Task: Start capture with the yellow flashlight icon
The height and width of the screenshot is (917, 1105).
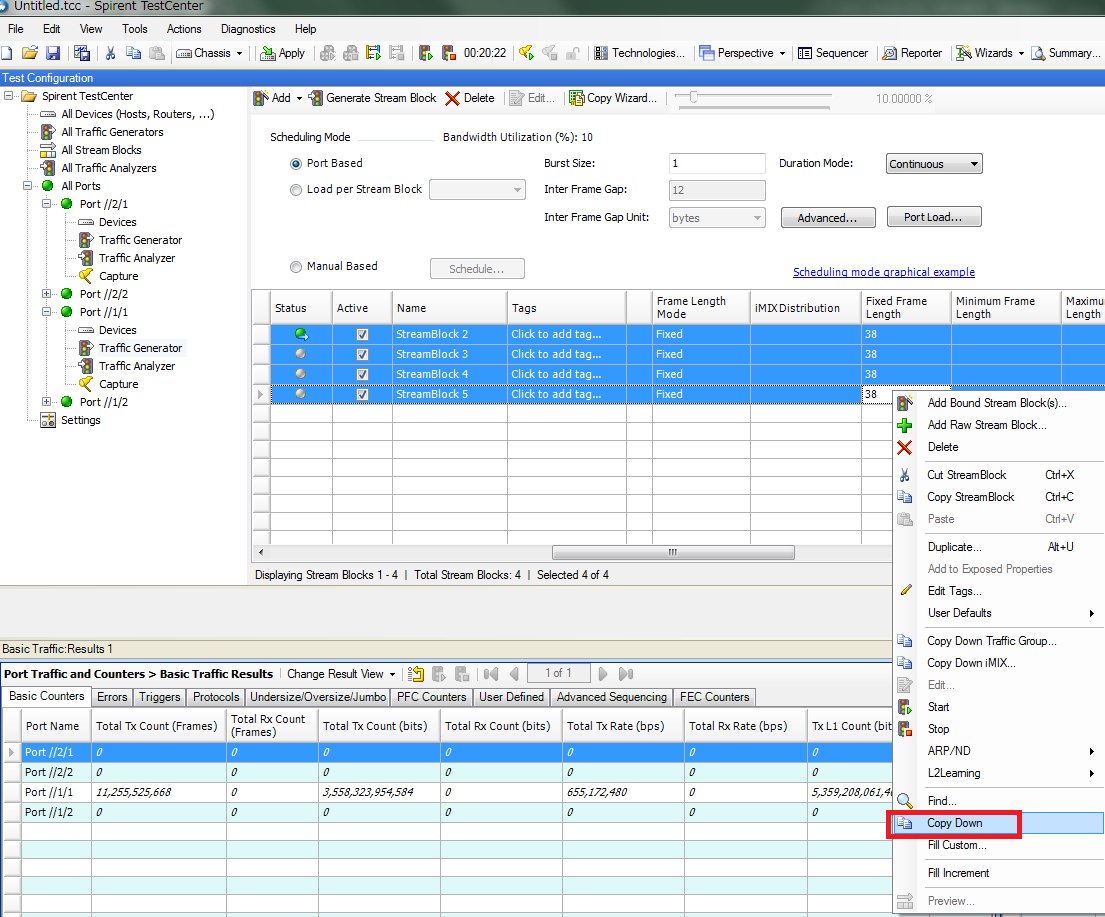Action: pyautogui.click(x=526, y=53)
